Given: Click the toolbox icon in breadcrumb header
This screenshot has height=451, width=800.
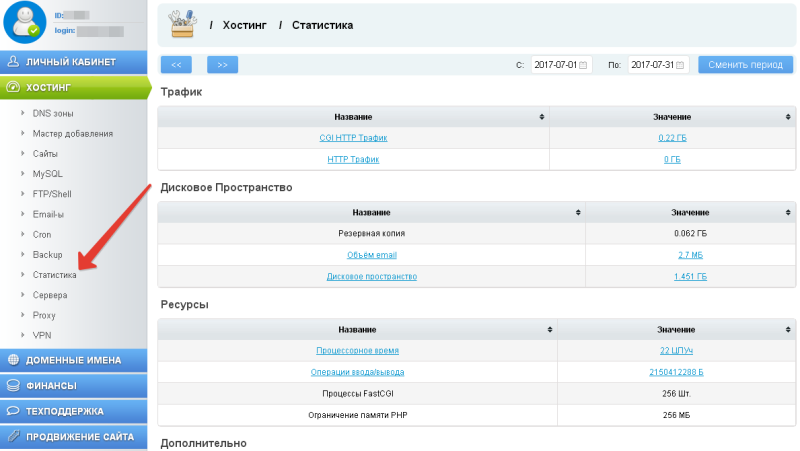Looking at the screenshot, I should (183, 23).
